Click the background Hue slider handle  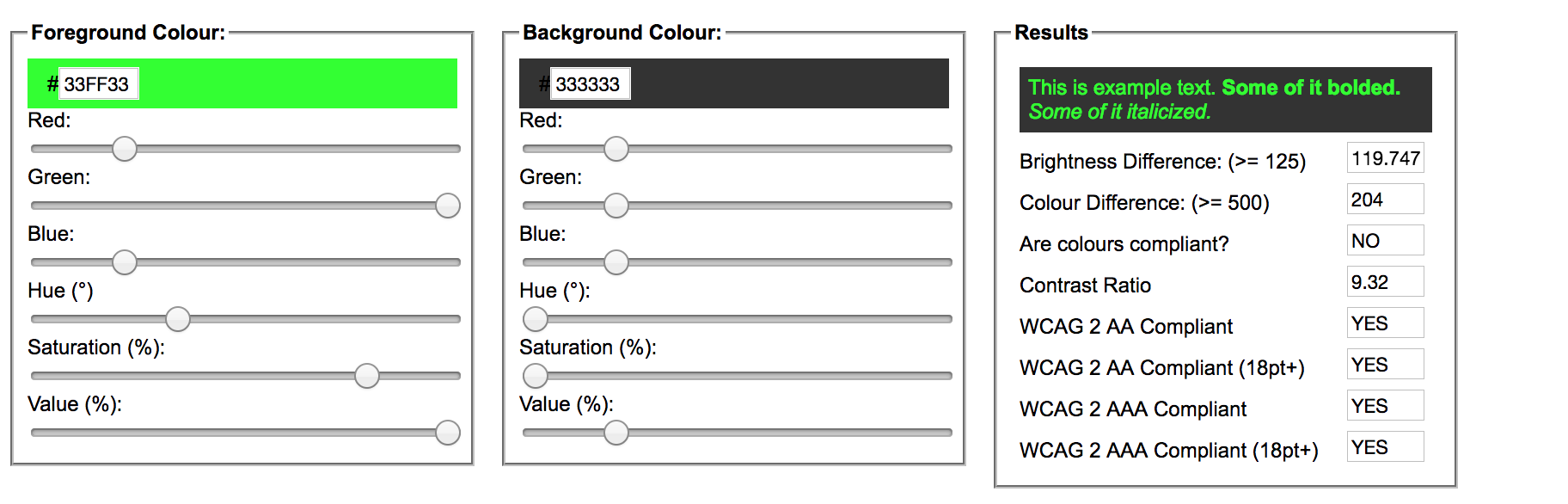pyautogui.click(x=536, y=319)
